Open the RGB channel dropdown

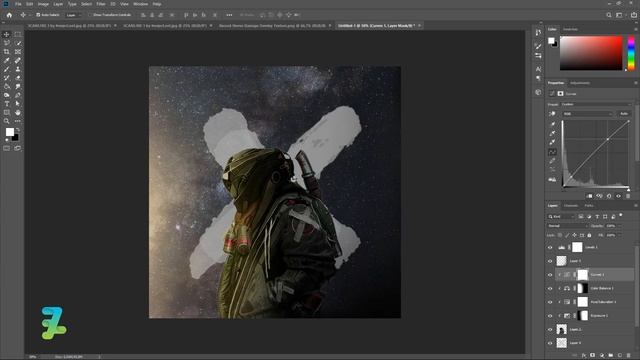(587, 113)
